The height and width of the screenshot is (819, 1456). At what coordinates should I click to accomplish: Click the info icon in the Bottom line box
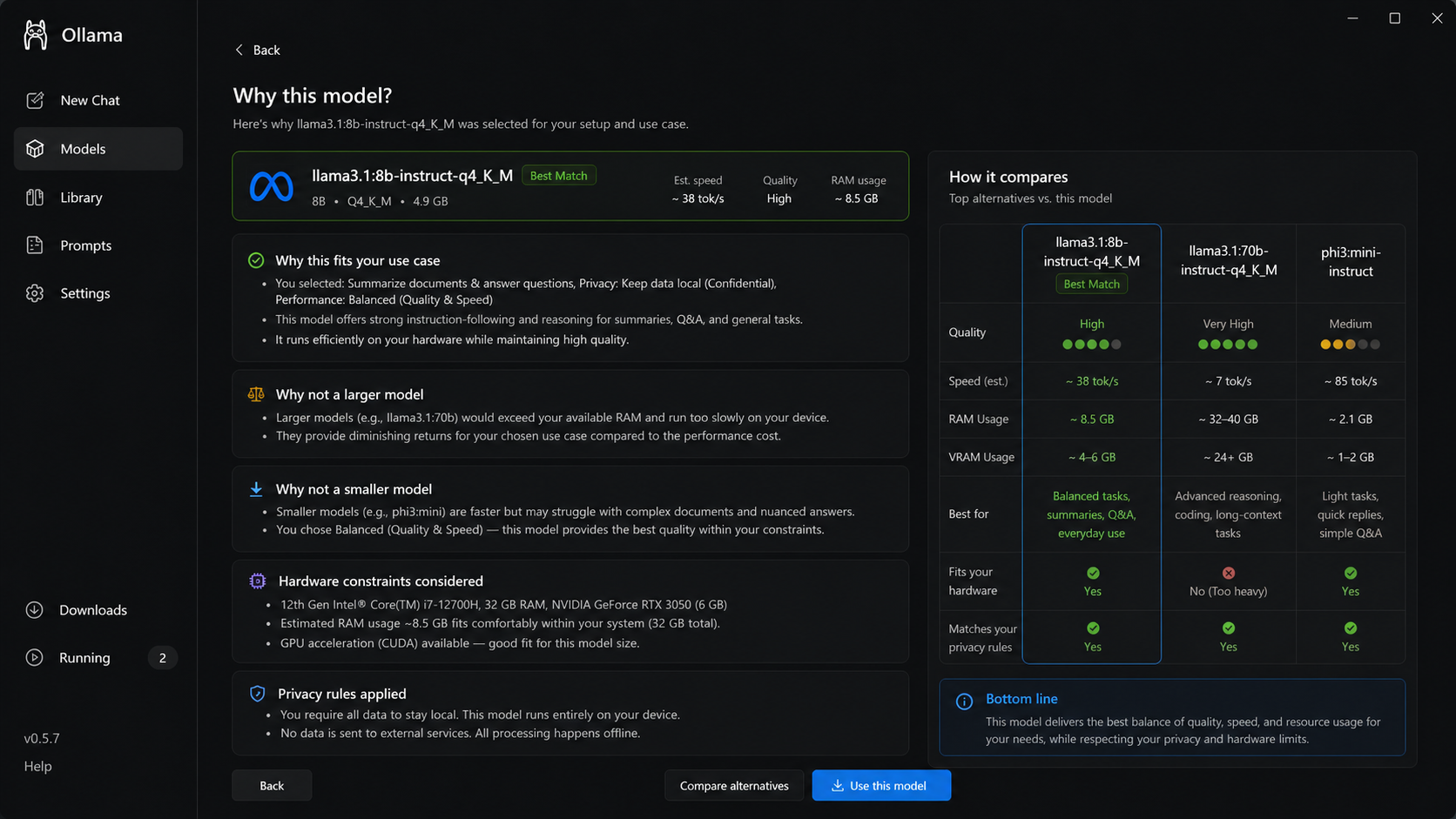(x=964, y=702)
